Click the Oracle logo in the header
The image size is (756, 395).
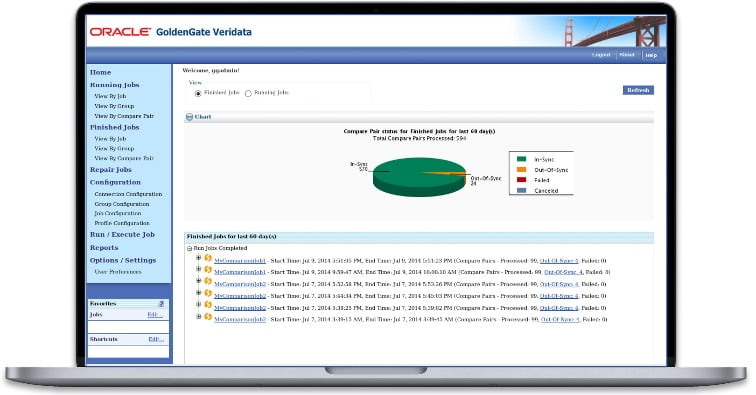coord(120,32)
